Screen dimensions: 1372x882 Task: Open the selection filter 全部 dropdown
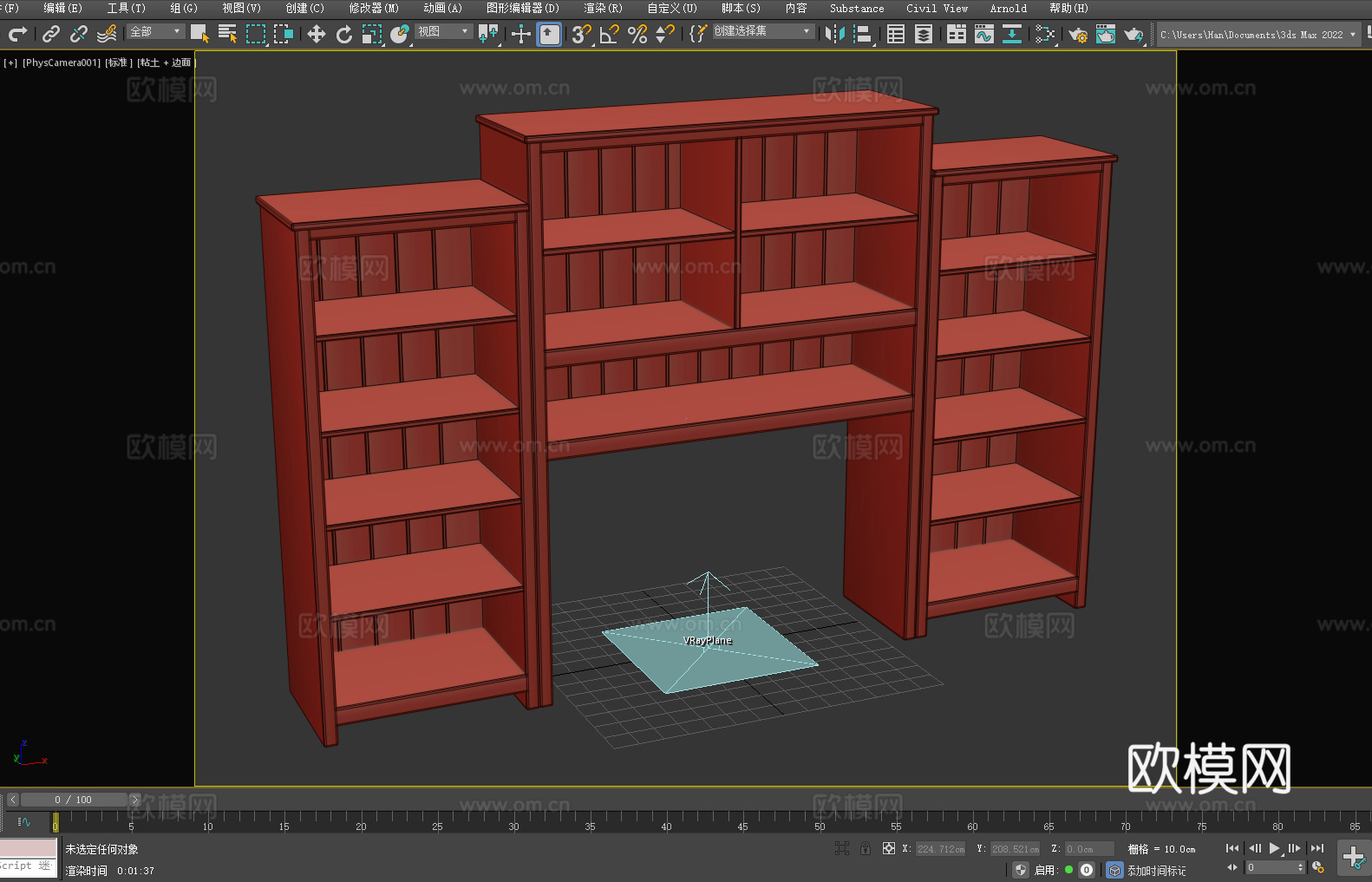pyautogui.click(x=155, y=31)
